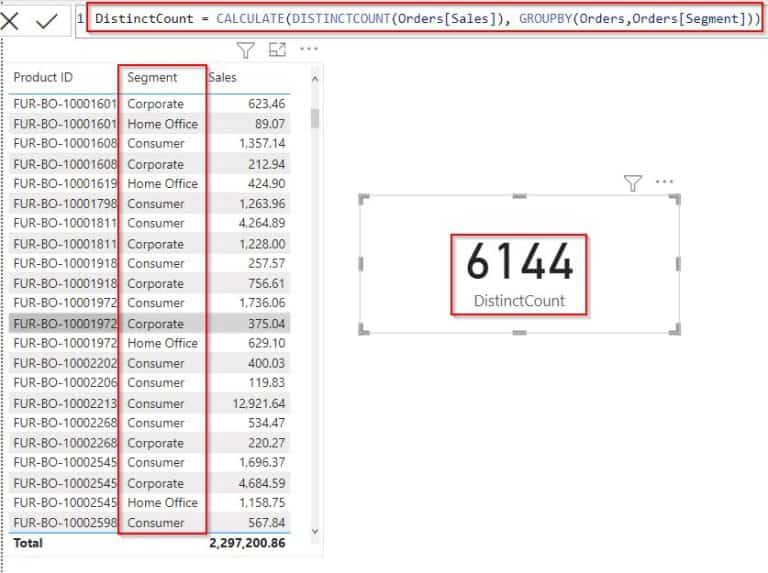
Task: Select Sales cell 400.03
Action: pyautogui.click(x=266, y=363)
